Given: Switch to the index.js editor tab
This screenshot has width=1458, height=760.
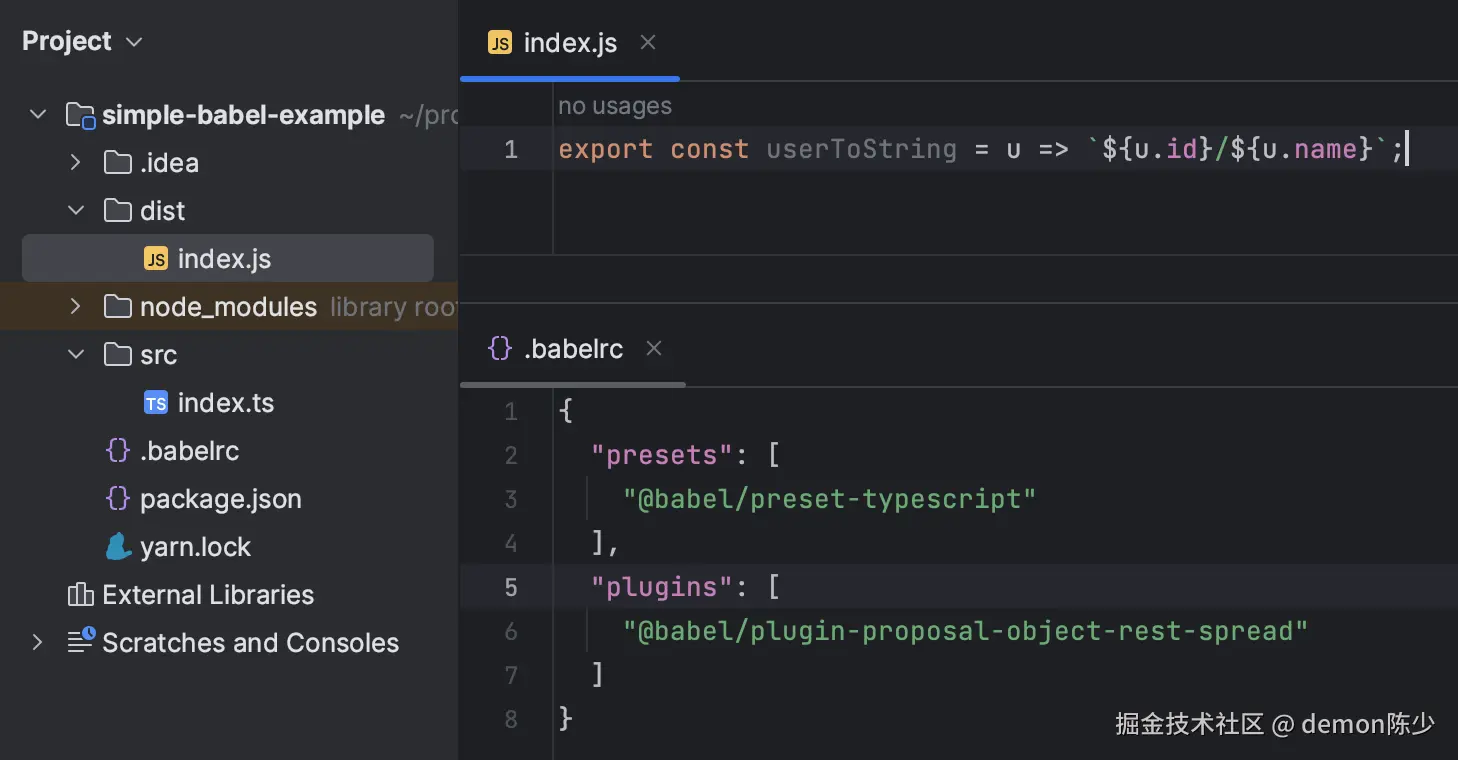Looking at the screenshot, I should pos(570,42).
